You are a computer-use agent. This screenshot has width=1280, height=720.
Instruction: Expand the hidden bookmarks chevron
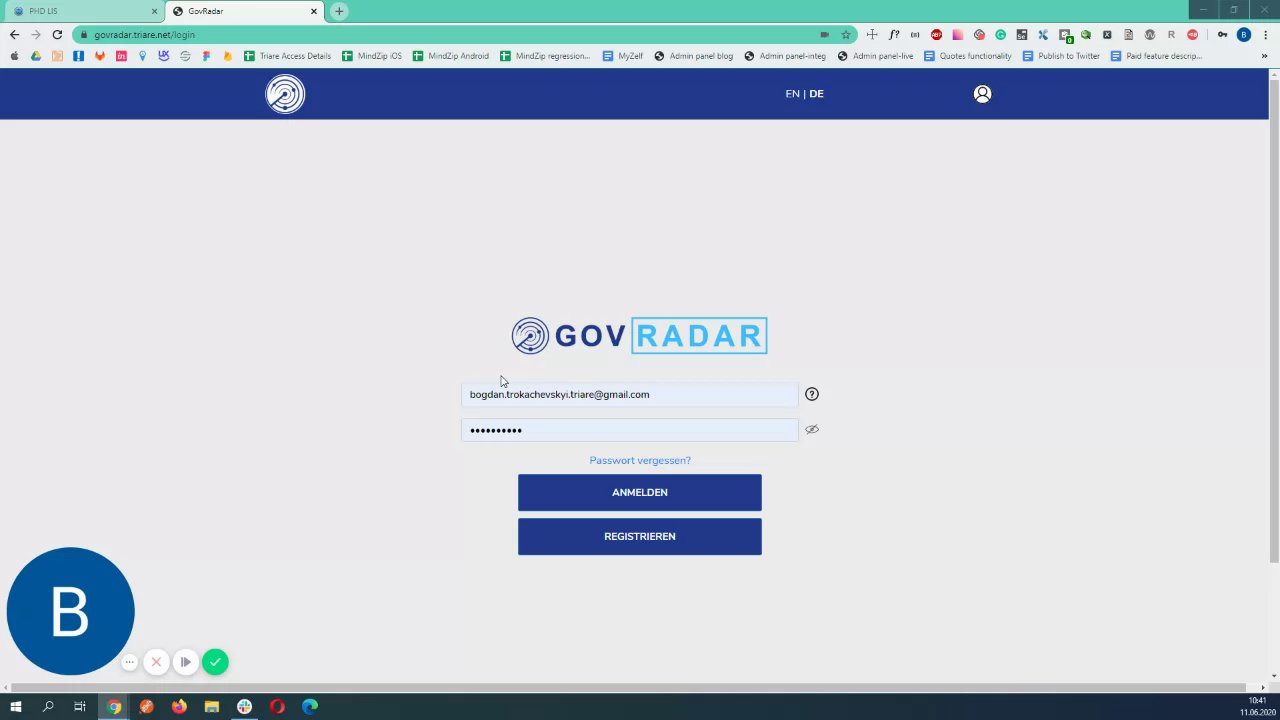pos(1265,56)
